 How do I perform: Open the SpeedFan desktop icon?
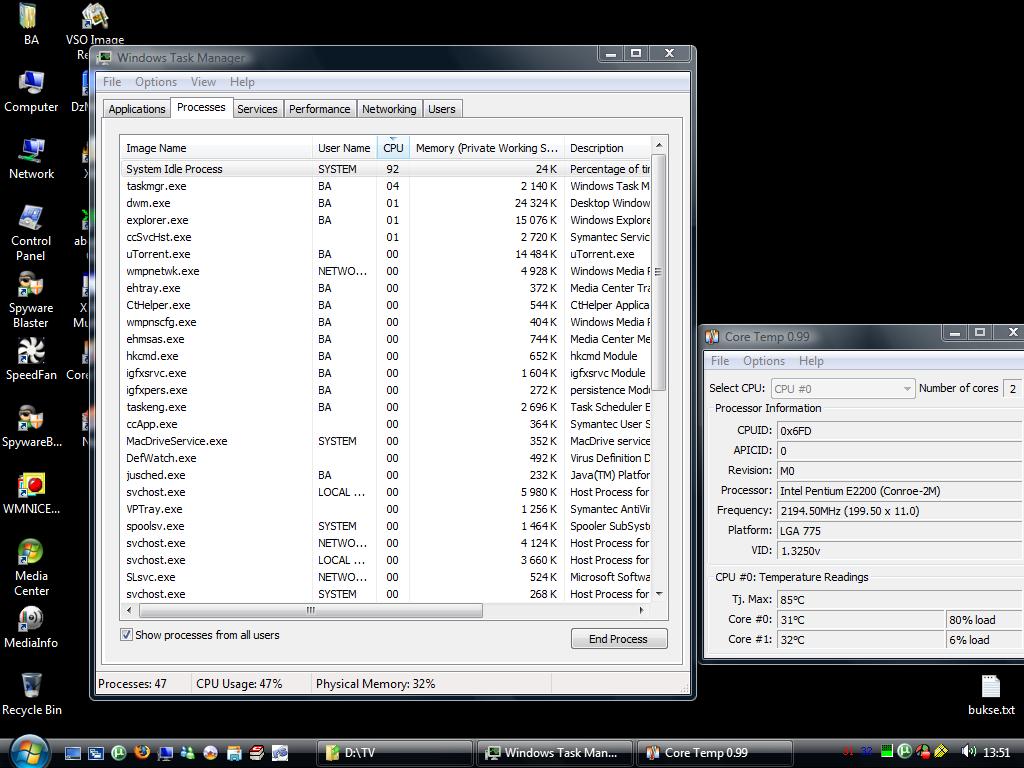click(31, 354)
